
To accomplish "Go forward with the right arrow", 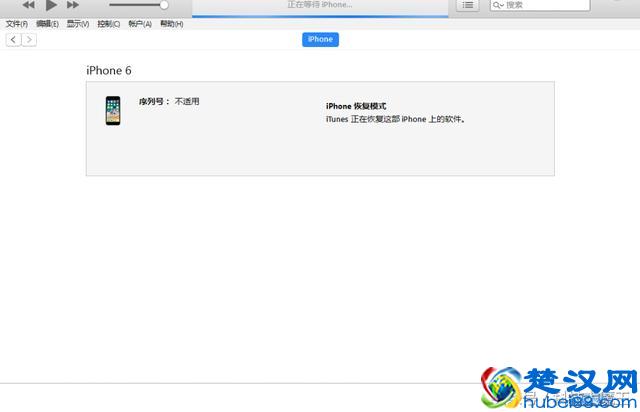I will pyautogui.click(x=29, y=40).
